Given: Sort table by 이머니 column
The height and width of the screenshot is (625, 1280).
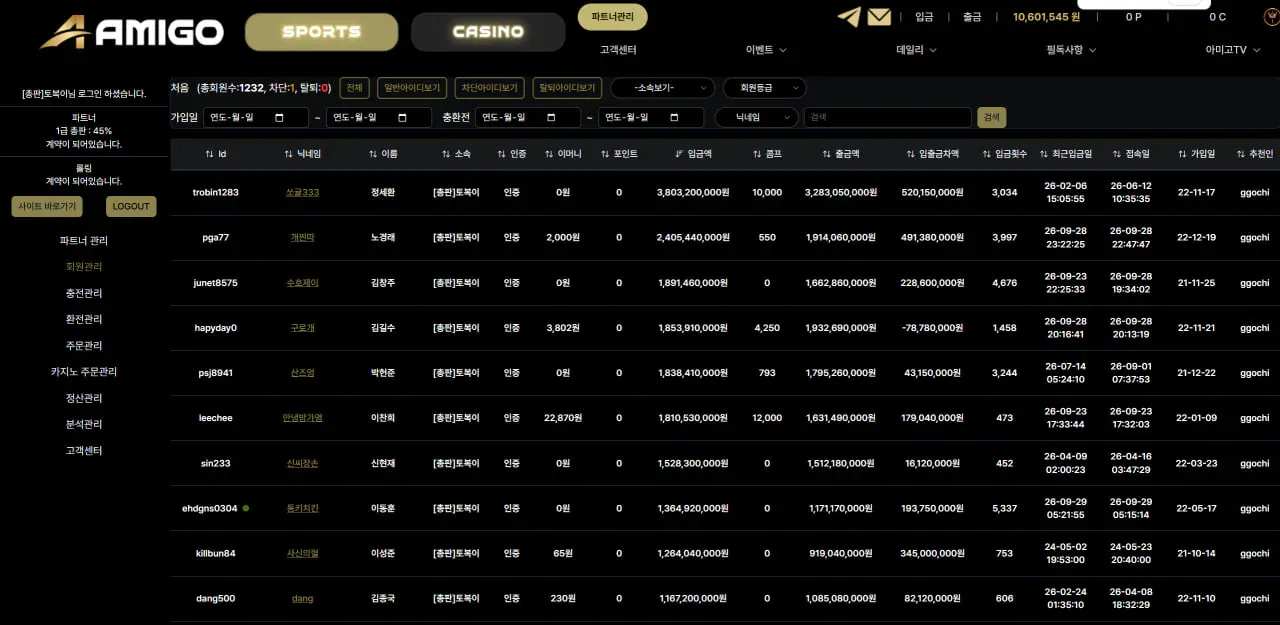Looking at the screenshot, I should click(x=563, y=154).
